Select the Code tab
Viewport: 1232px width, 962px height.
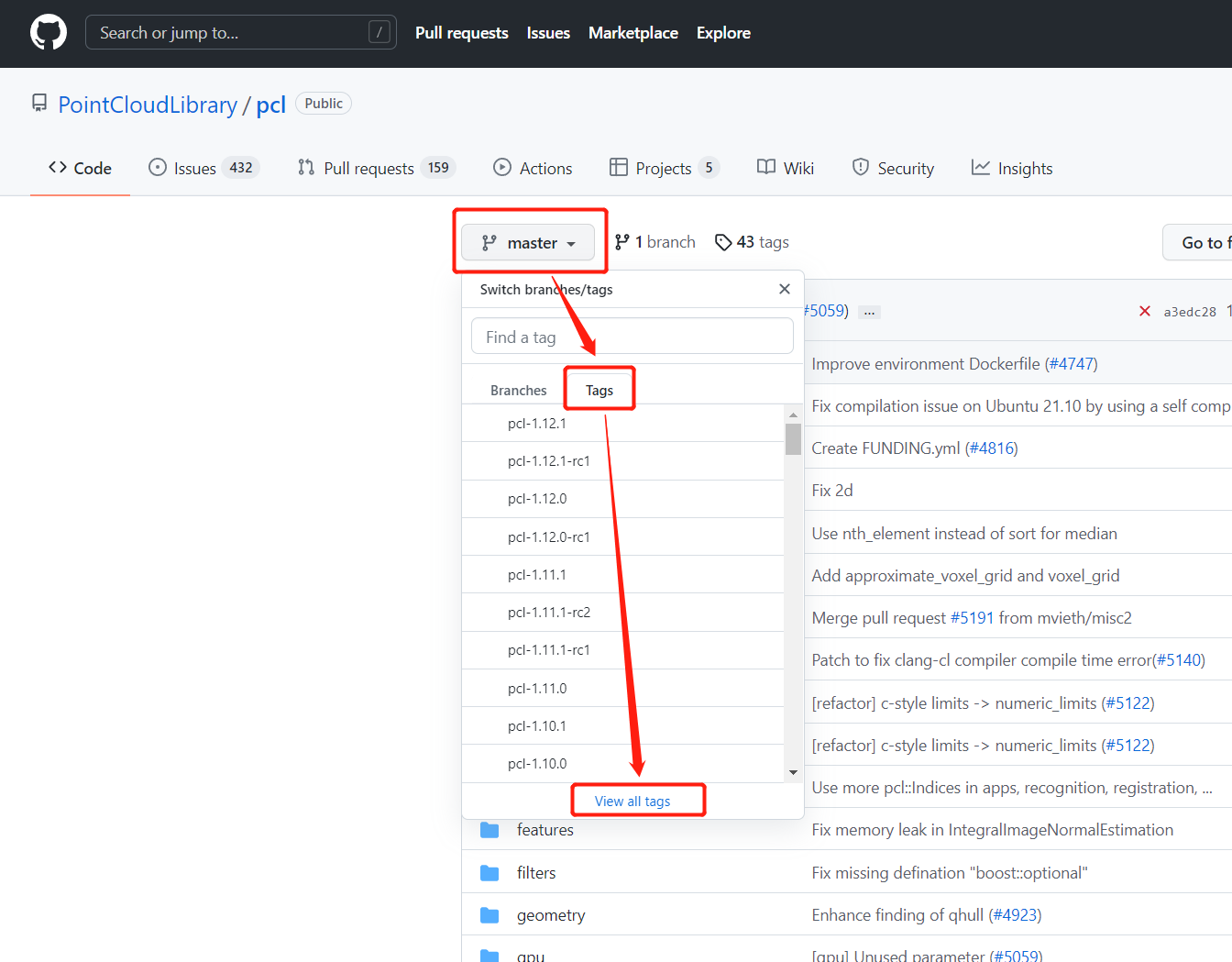pos(80,168)
